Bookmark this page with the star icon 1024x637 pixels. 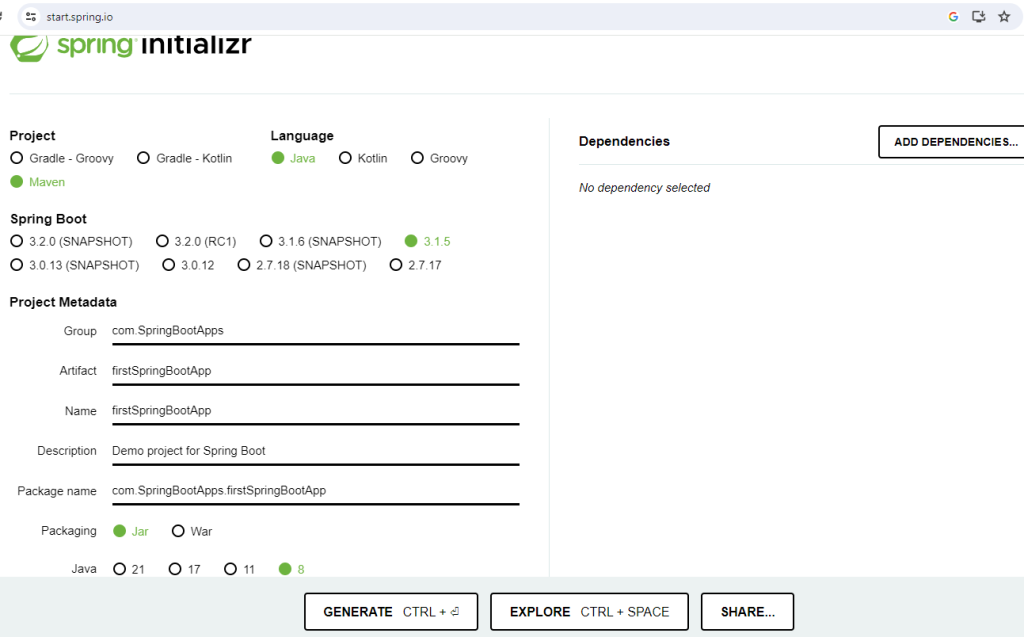(1004, 17)
